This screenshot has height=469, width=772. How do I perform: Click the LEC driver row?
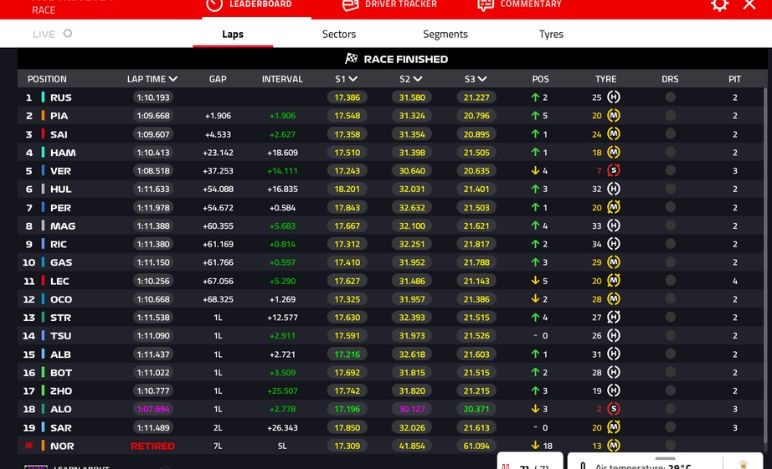pos(60,281)
